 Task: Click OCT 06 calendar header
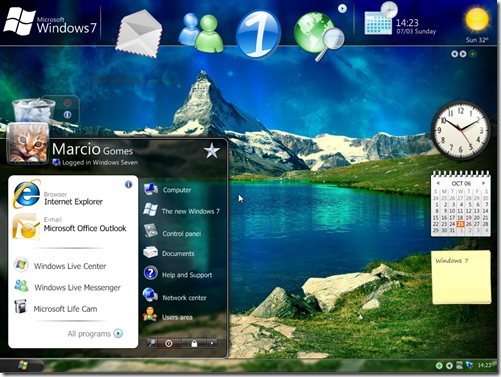click(x=461, y=183)
